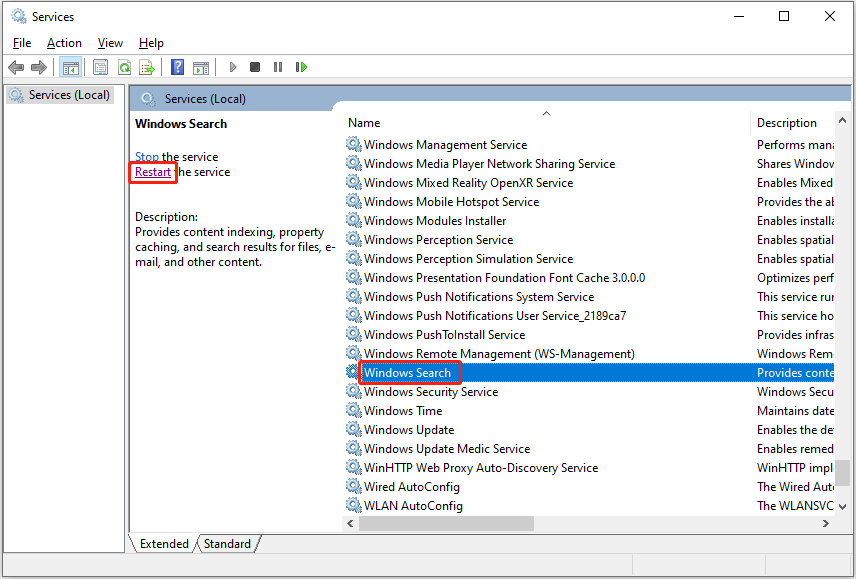Image resolution: width=856 pixels, height=579 pixels.
Task: Toggle Show/Hide Console Tree toolbar icon
Action: (x=71, y=68)
